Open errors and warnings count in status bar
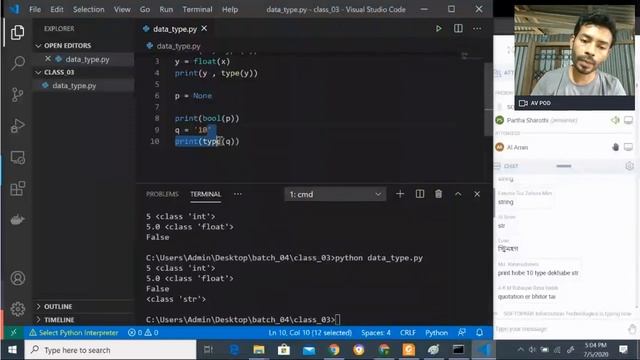Screen dimensions: 640x360 click(x=143, y=333)
